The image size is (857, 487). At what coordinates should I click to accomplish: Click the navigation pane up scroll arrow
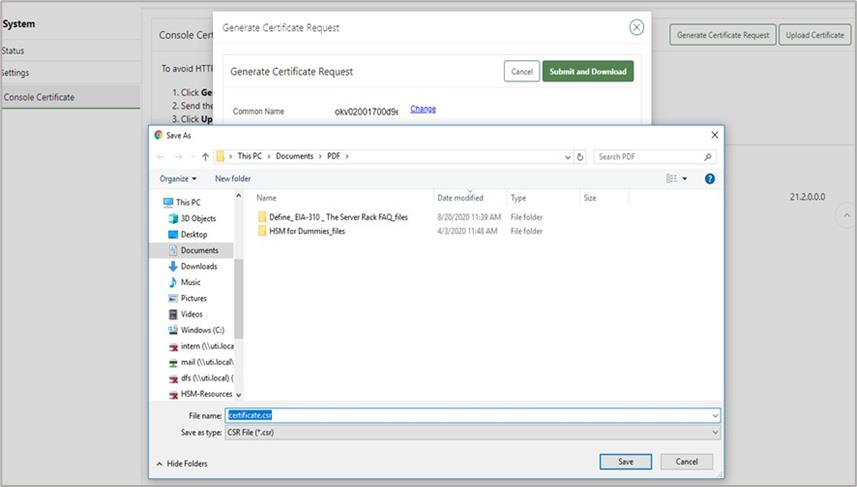(x=238, y=196)
